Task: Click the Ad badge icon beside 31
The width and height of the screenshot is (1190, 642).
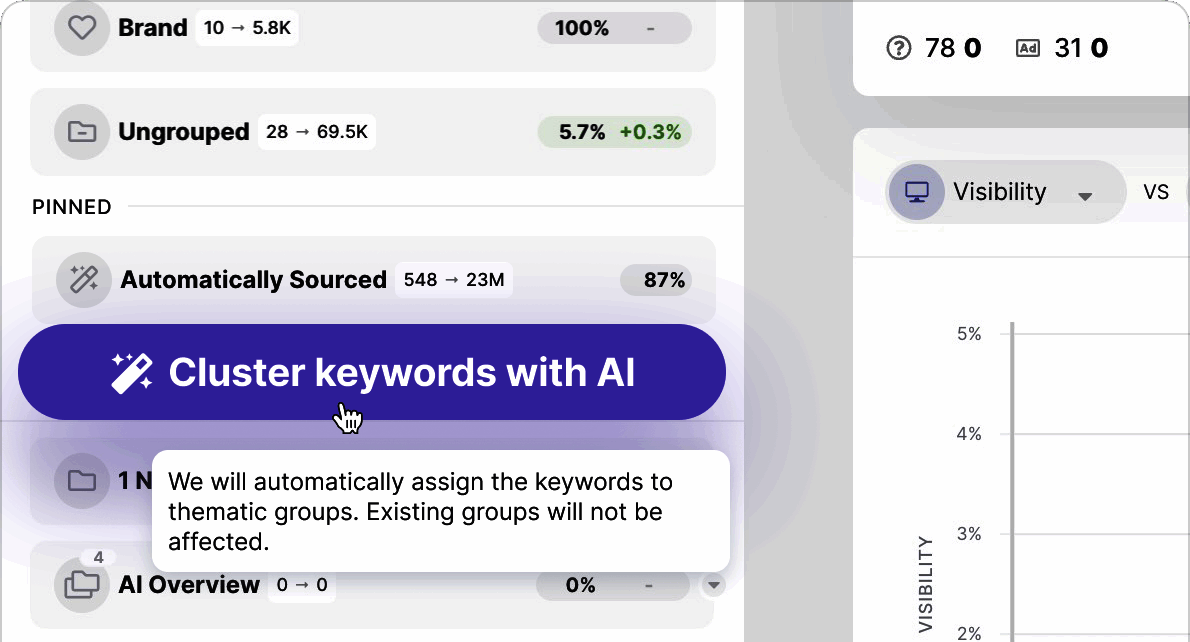Action: tap(1027, 48)
